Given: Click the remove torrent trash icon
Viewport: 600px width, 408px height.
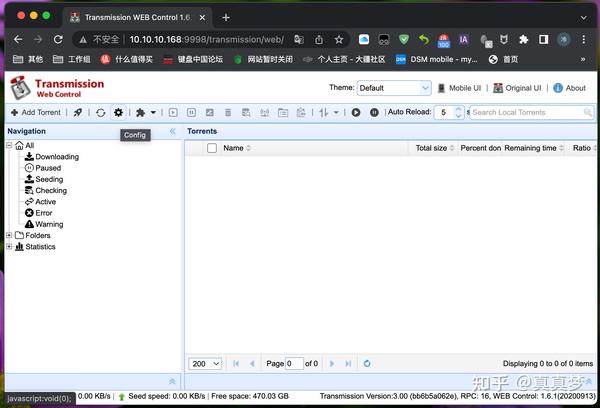Looking at the screenshot, I should pyautogui.click(x=228, y=113).
